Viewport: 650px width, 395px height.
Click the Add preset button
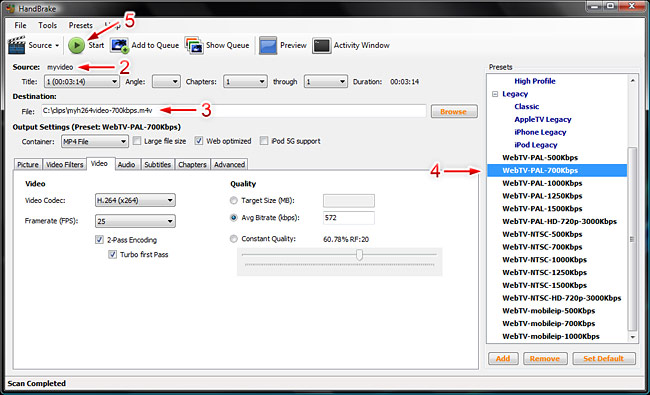[x=503, y=359]
